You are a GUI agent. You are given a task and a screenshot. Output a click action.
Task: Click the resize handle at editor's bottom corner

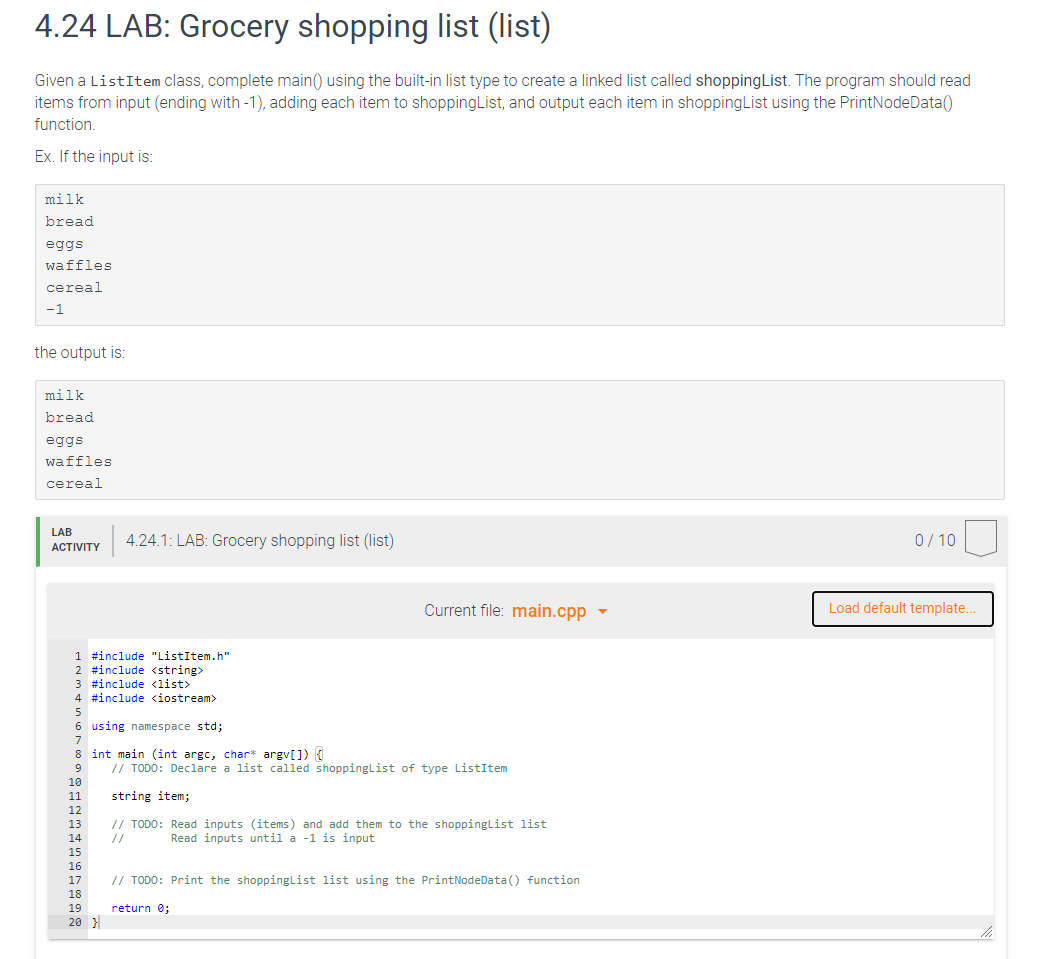987,930
